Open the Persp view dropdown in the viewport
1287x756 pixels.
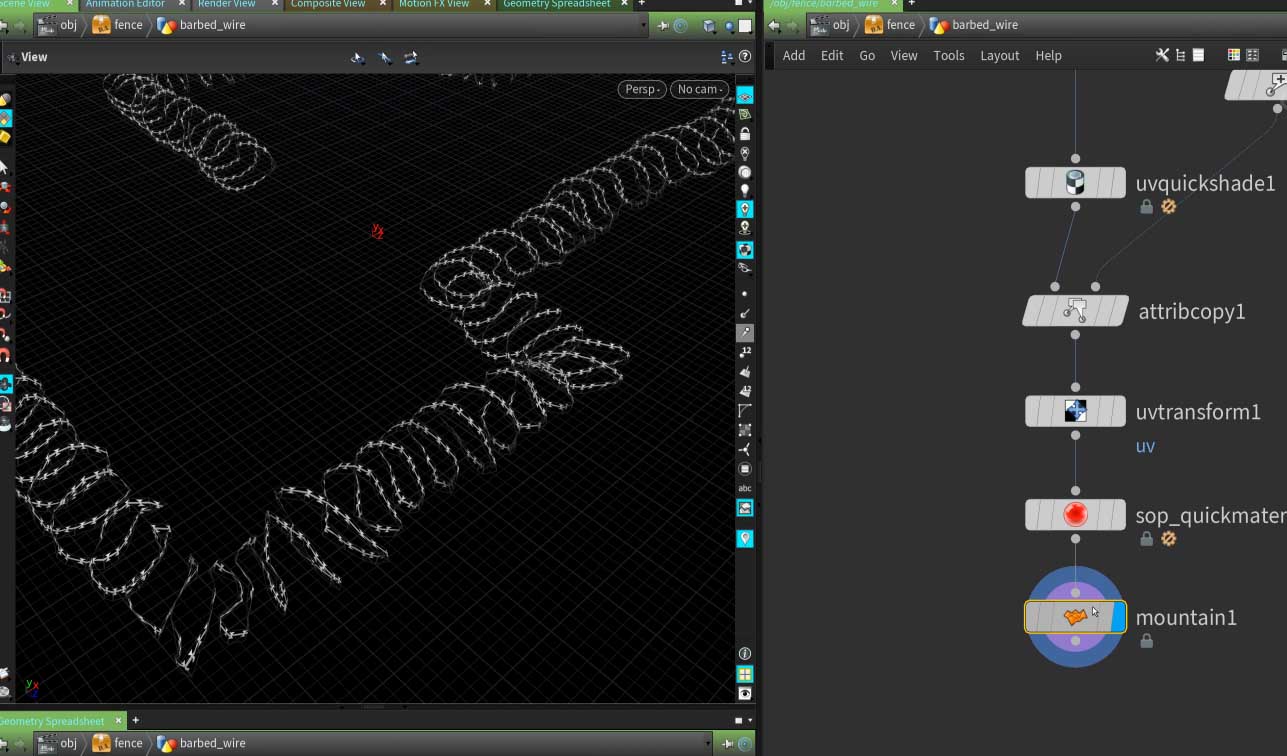(640, 89)
